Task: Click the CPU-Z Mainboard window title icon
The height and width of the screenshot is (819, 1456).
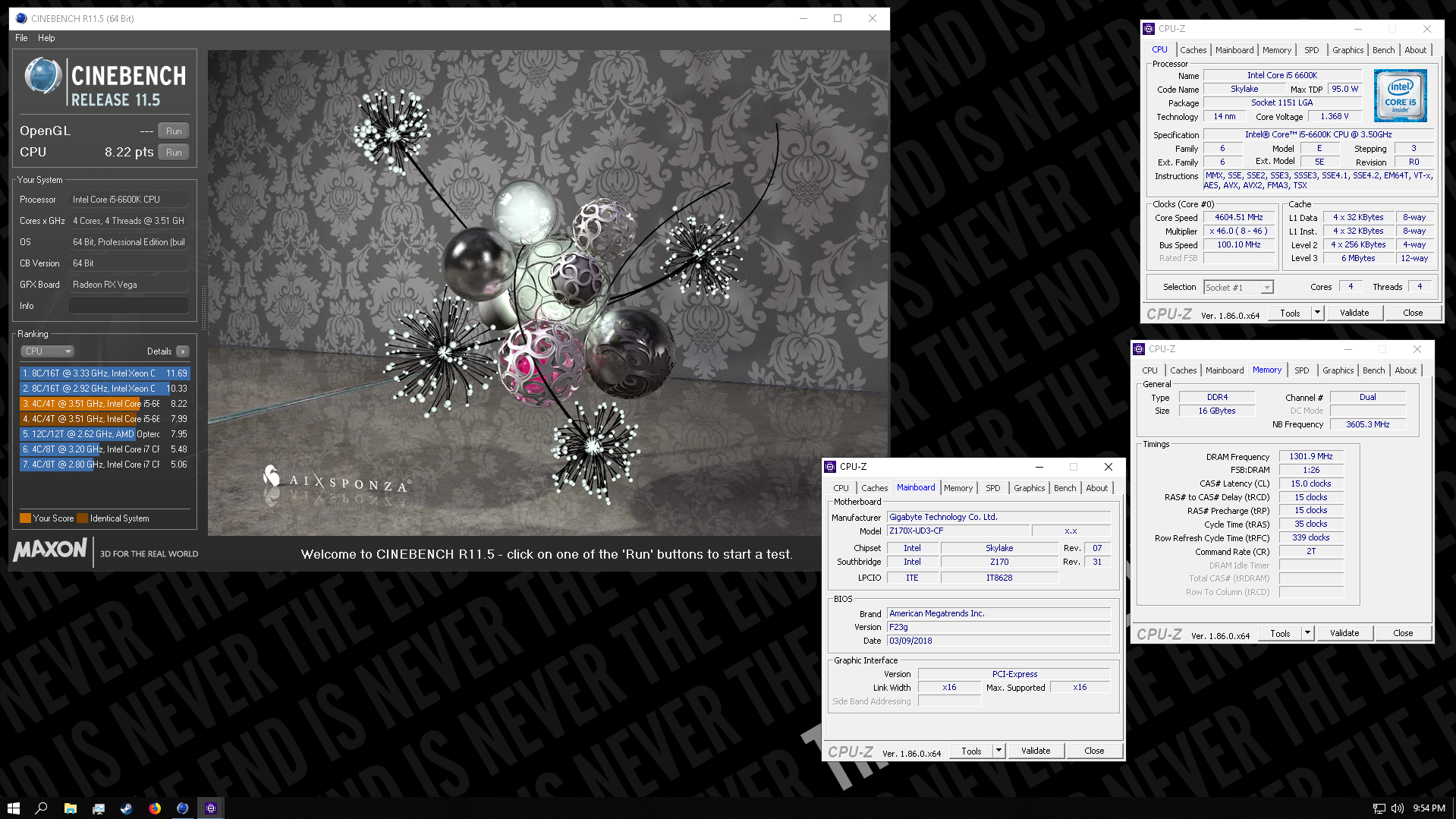Action: (830, 467)
